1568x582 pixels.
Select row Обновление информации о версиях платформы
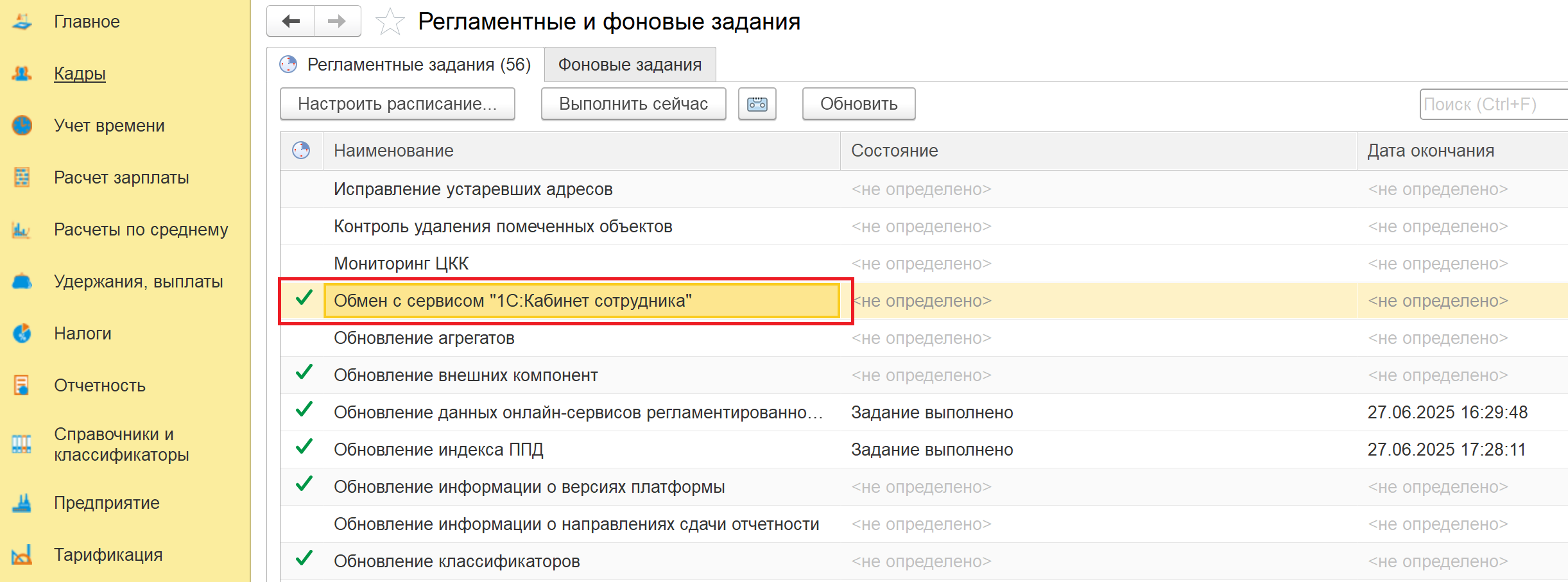click(924, 487)
